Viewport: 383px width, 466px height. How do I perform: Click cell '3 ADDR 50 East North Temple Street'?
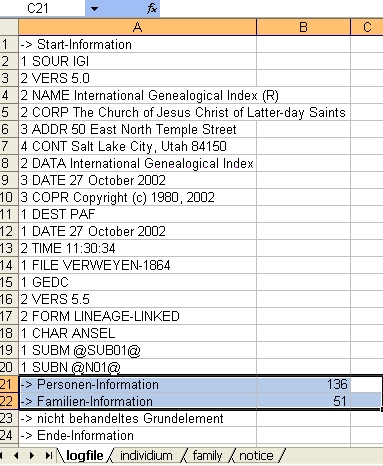(x=137, y=129)
